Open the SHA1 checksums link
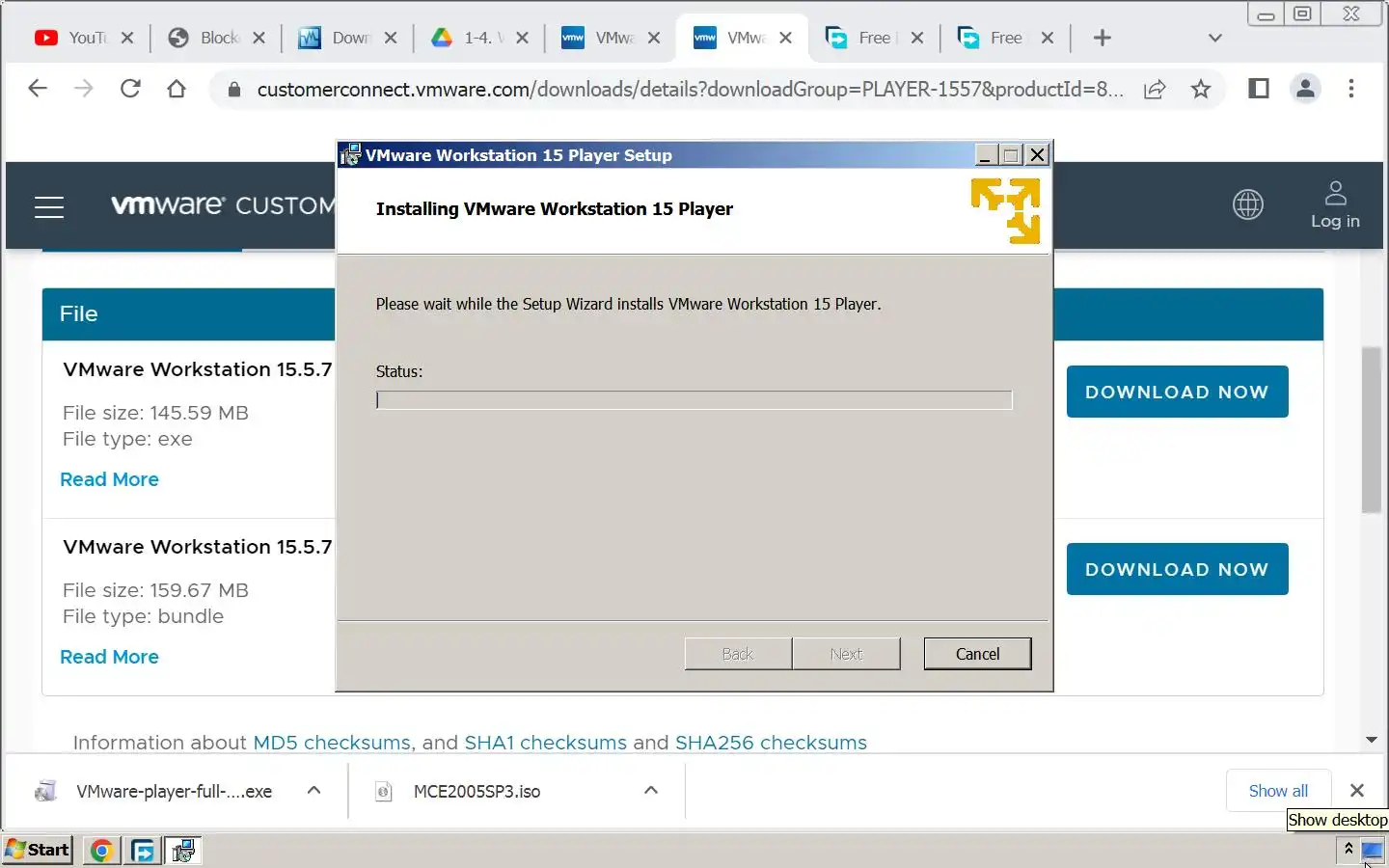This screenshot has height=868, width=1389. click(545, 743)
